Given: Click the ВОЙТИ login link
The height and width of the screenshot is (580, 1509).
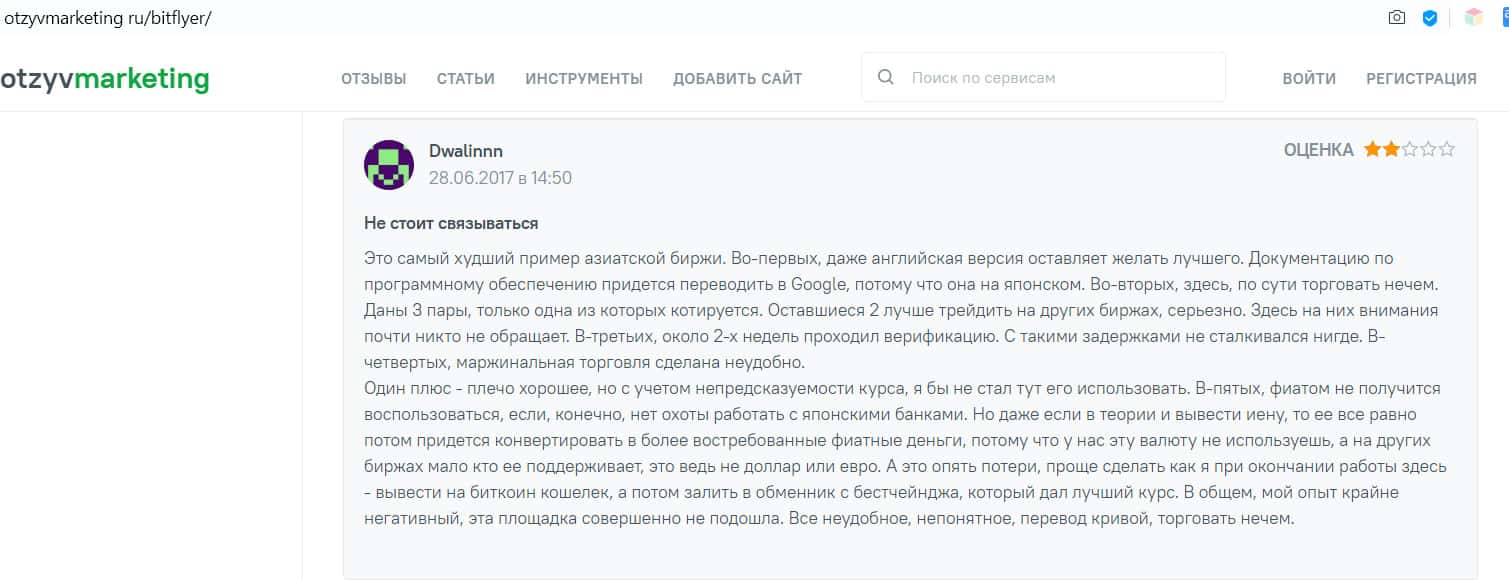Looking at the screenshot, I should (x=1309, y=79).
